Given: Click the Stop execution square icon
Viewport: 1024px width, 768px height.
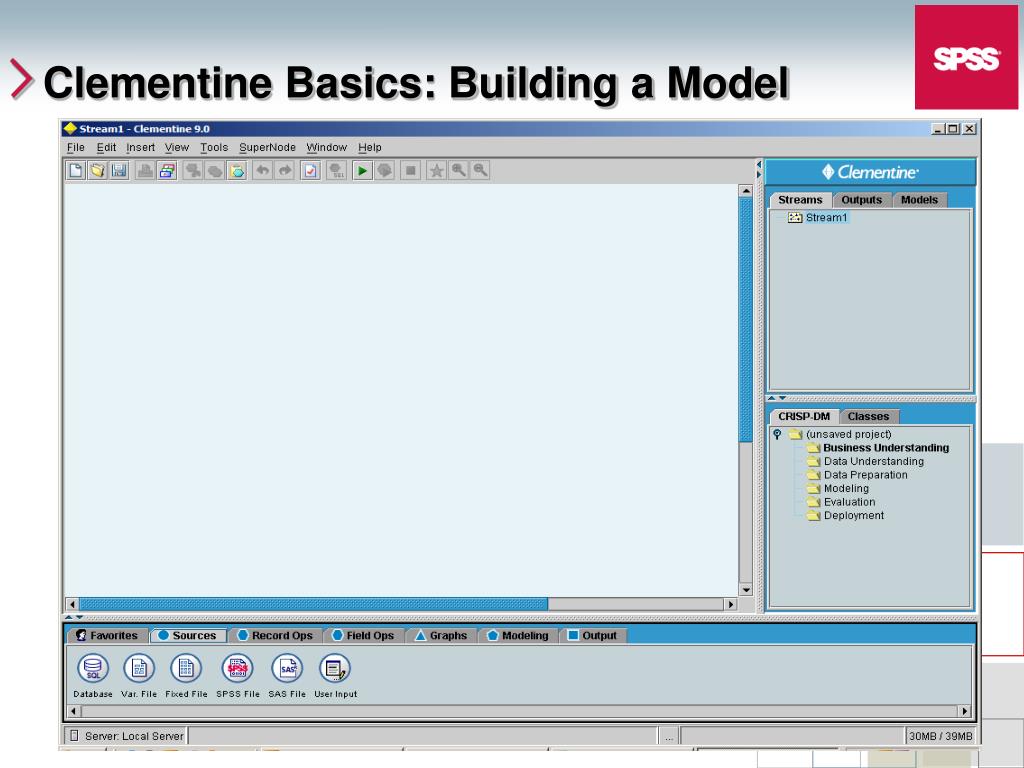Looking at the screenshot, I should [x=410, y=170].
